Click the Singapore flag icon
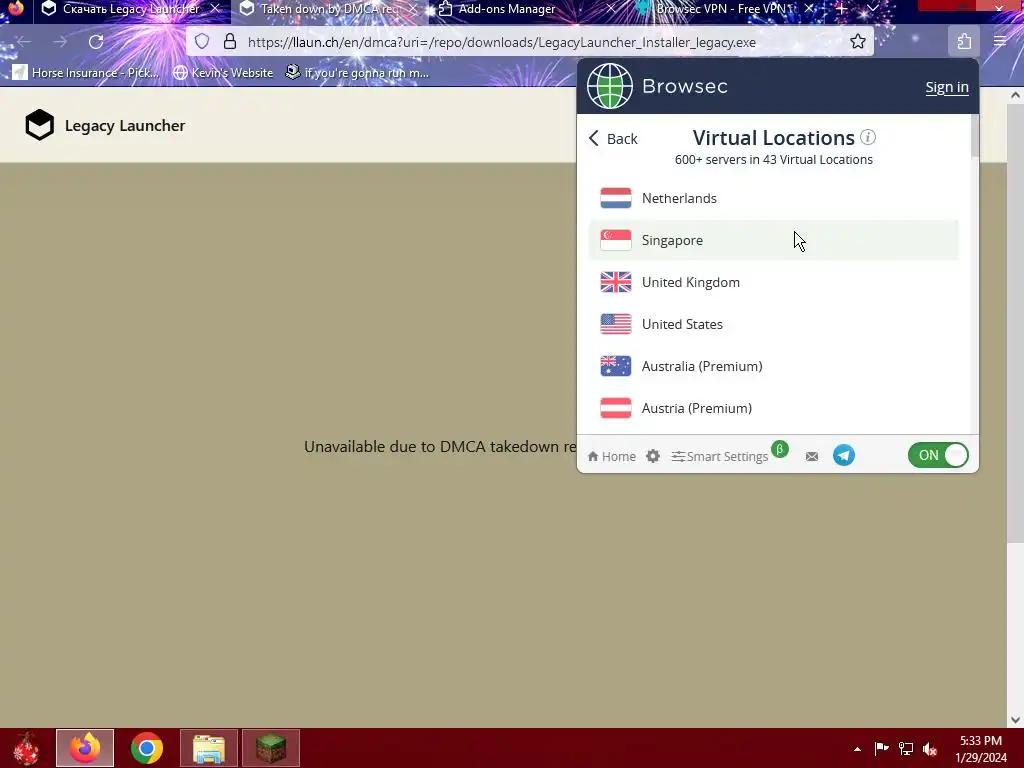 (616, 240)
